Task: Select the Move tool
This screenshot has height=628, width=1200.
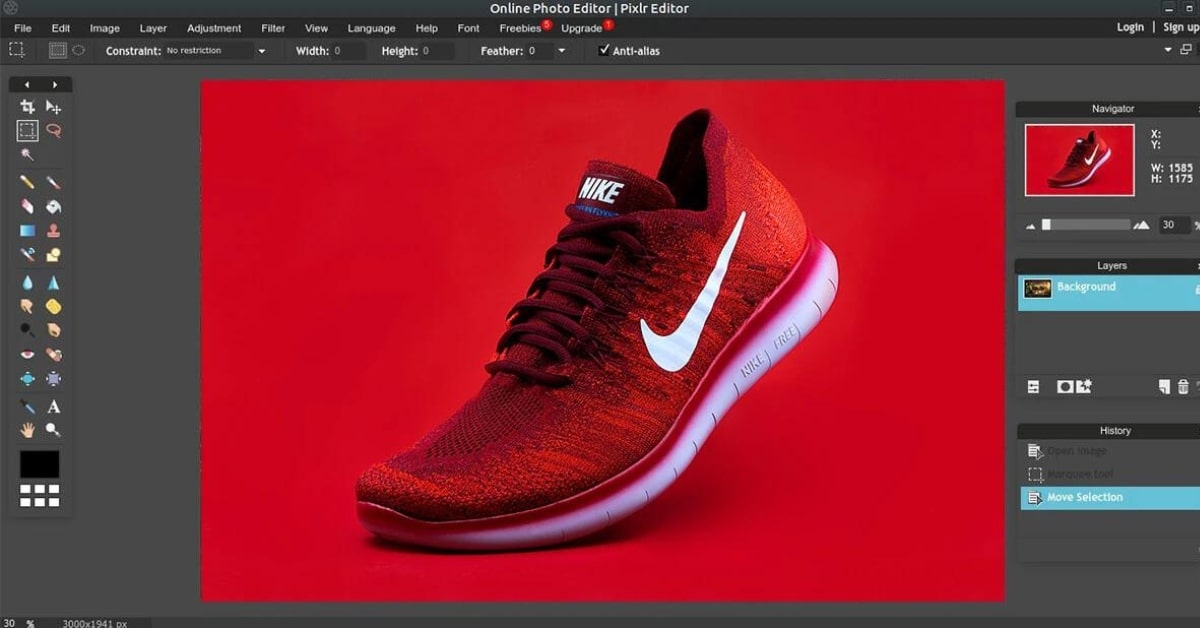Action: coord(53,107)
